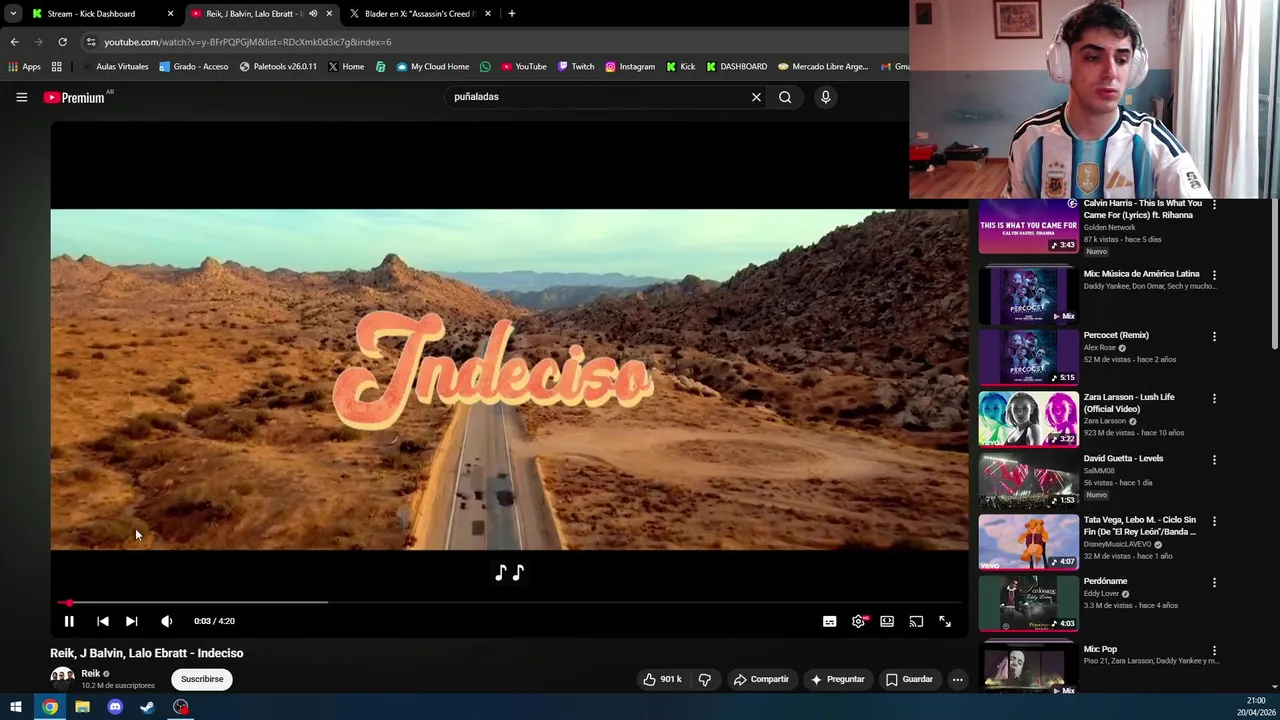Open more actions menu beside Guardar

point(957,680)
